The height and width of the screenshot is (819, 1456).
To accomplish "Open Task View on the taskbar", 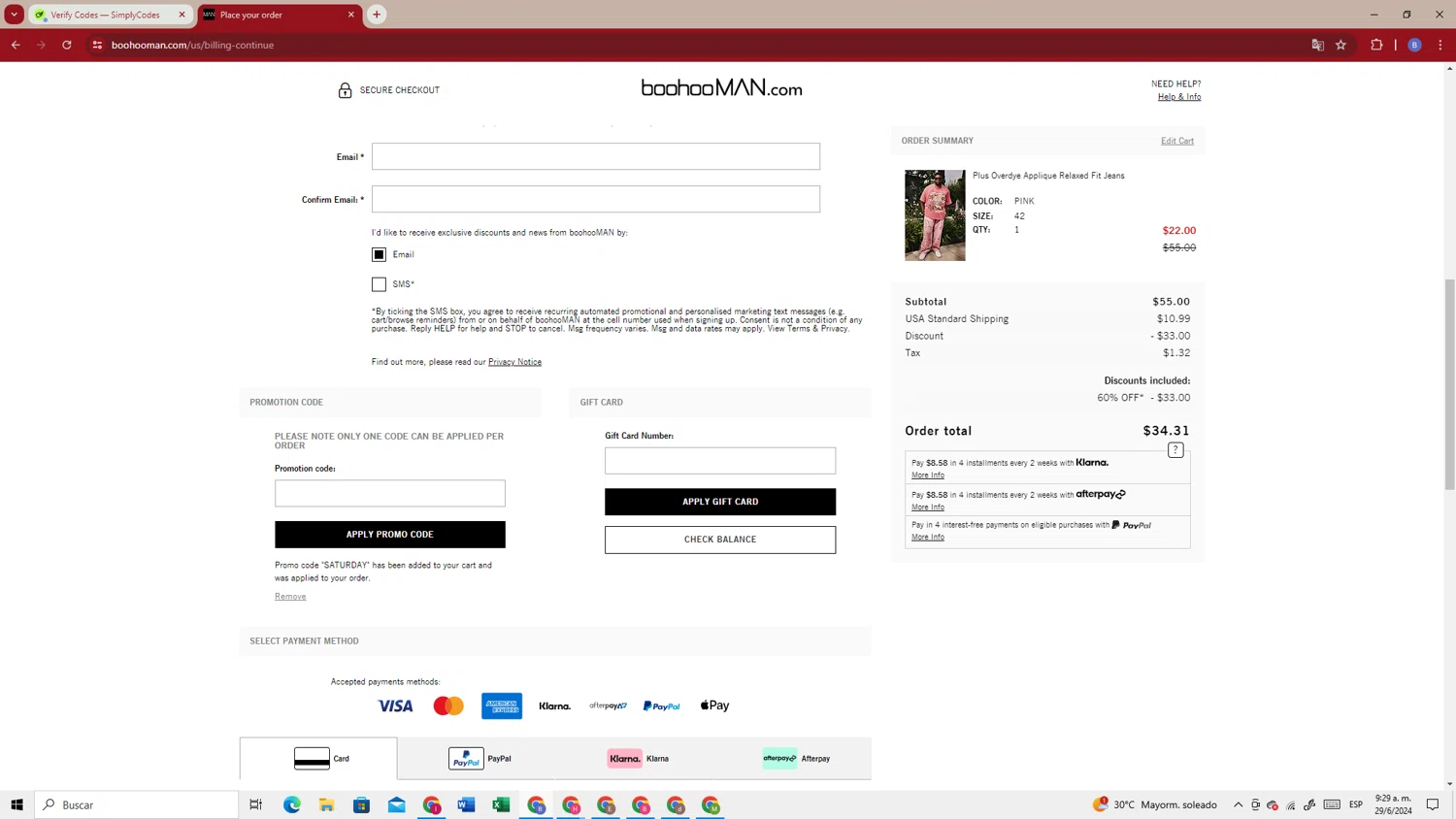I will point(256,804).
